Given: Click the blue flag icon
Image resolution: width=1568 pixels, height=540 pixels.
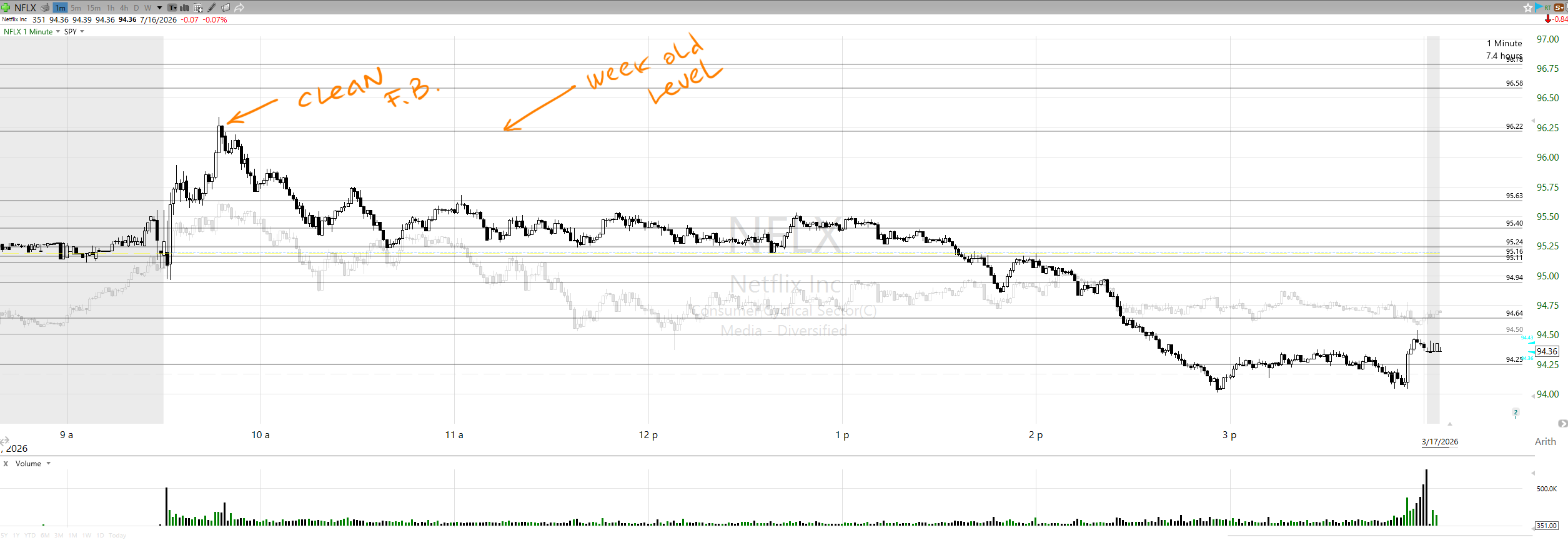Looking at the screenshot, I should [x=1538, y=7].
